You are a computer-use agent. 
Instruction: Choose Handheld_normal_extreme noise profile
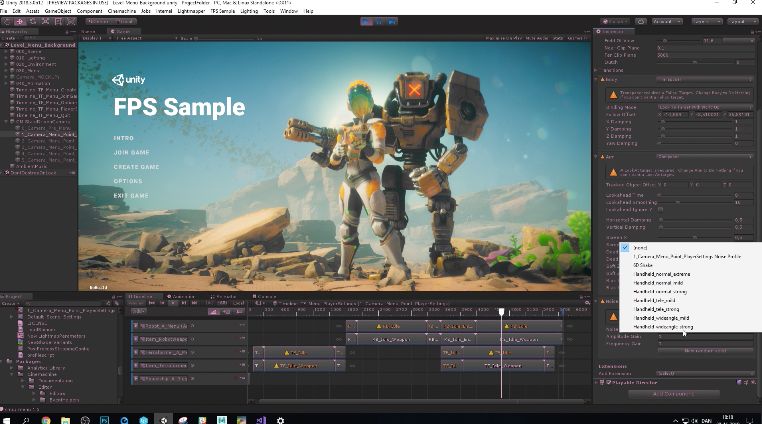[x=661, y=274]
